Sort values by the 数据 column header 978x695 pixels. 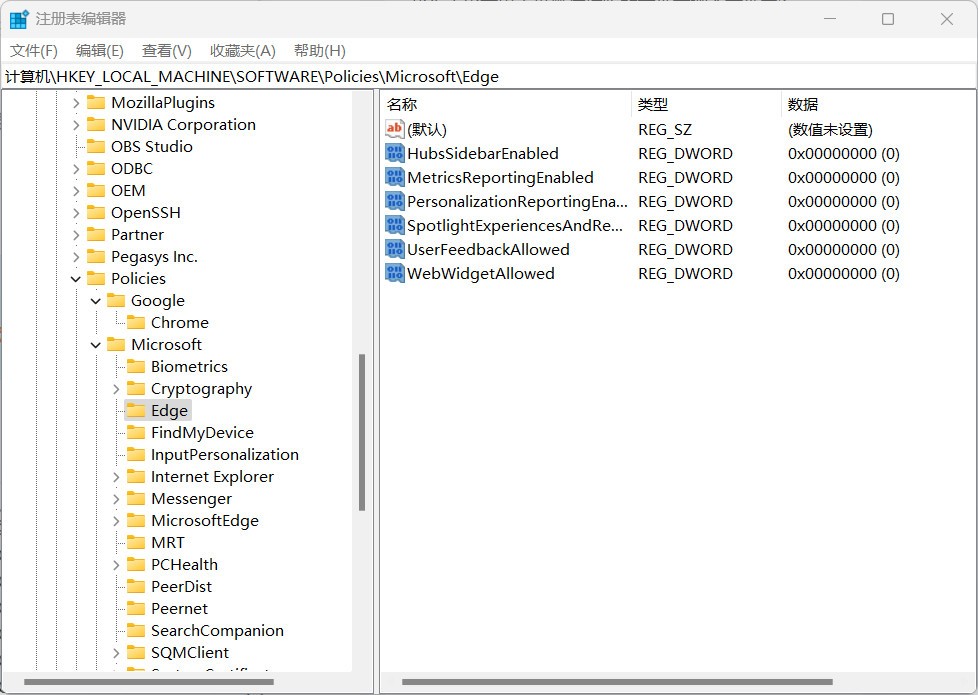(878, 104)
